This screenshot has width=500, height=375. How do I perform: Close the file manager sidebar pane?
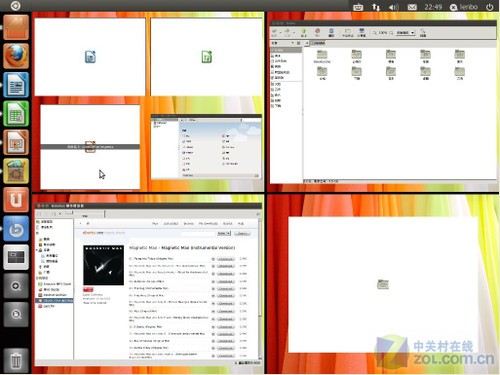point(298,43)
